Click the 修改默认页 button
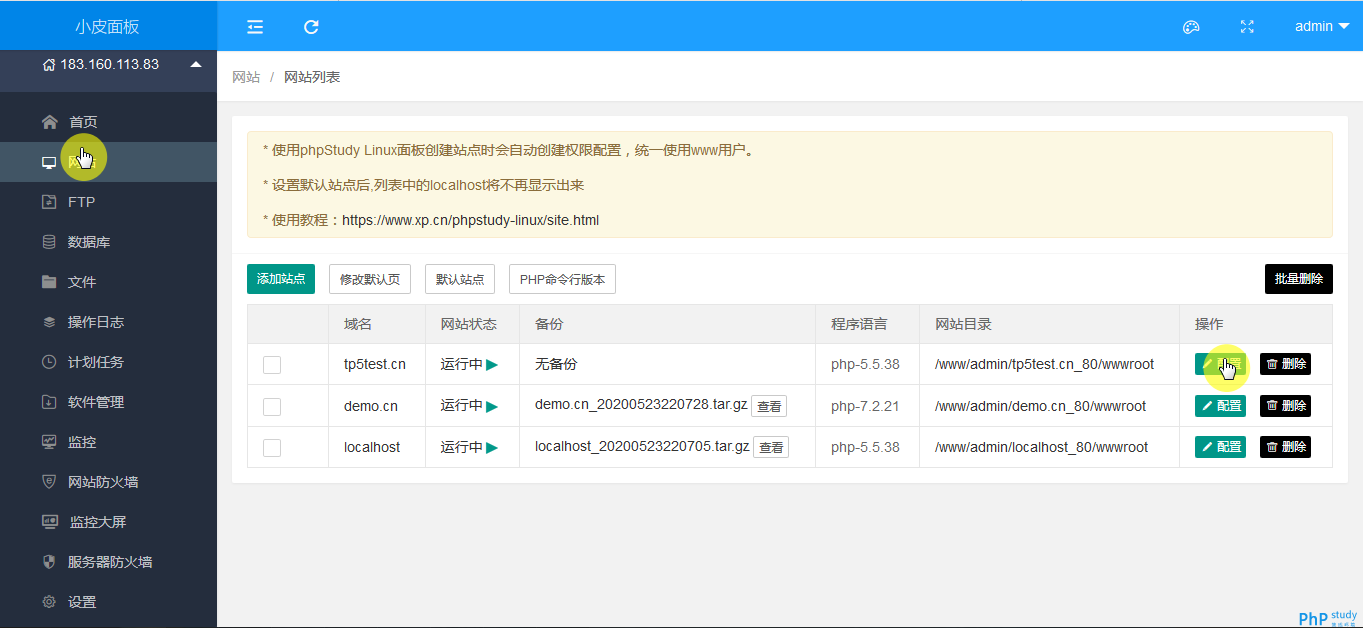 pos(370,279)
